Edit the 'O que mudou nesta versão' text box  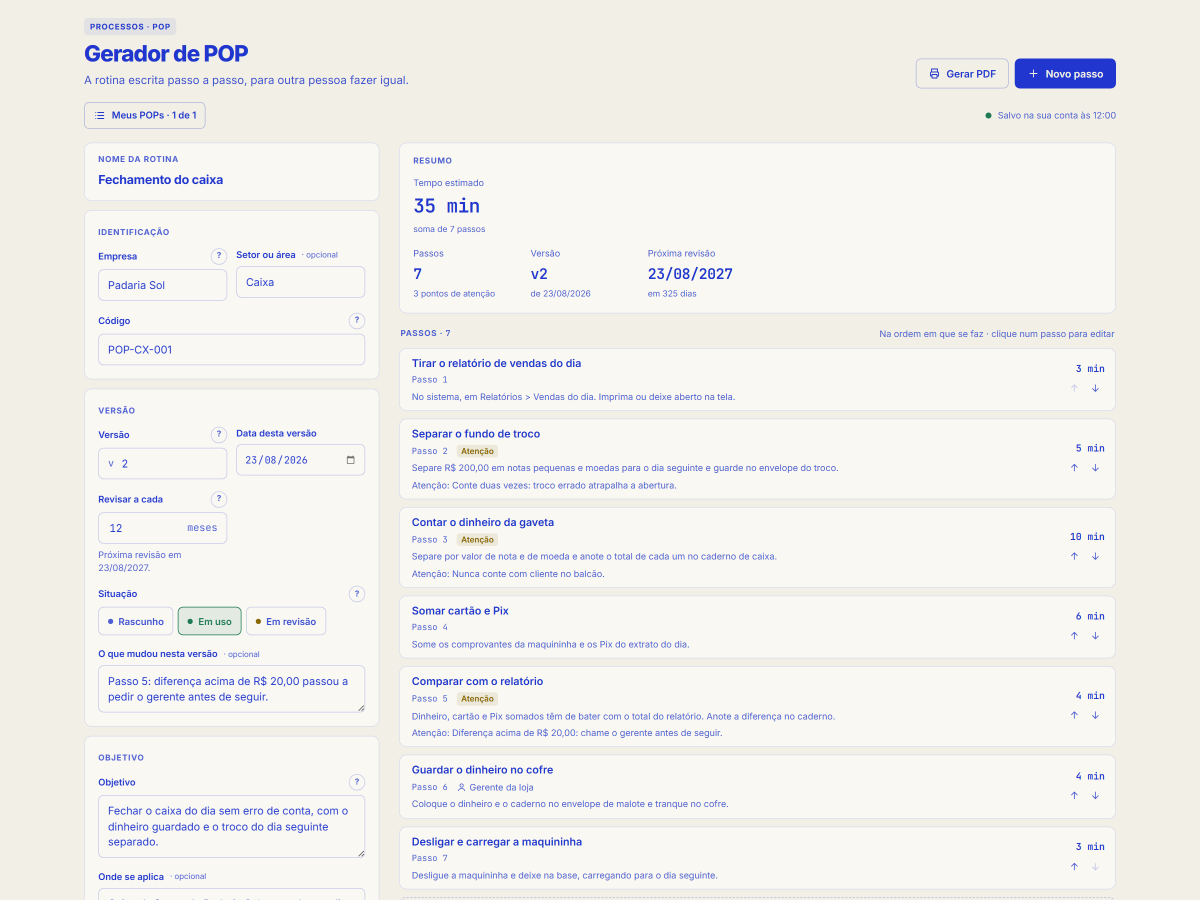(231, 689)
